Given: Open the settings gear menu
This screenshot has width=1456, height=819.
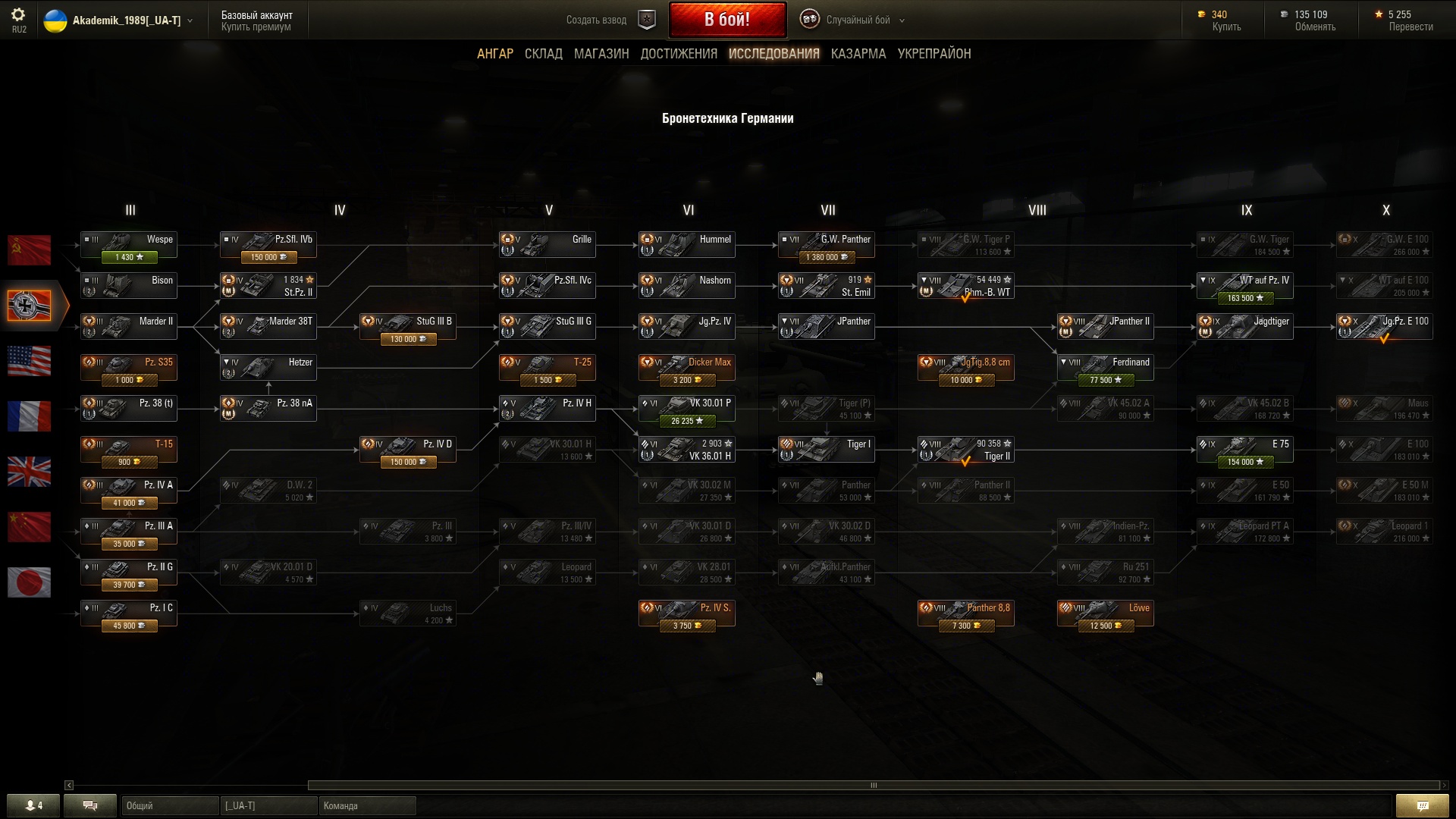Looking at the screenshot, I should [x=18, y=14].
